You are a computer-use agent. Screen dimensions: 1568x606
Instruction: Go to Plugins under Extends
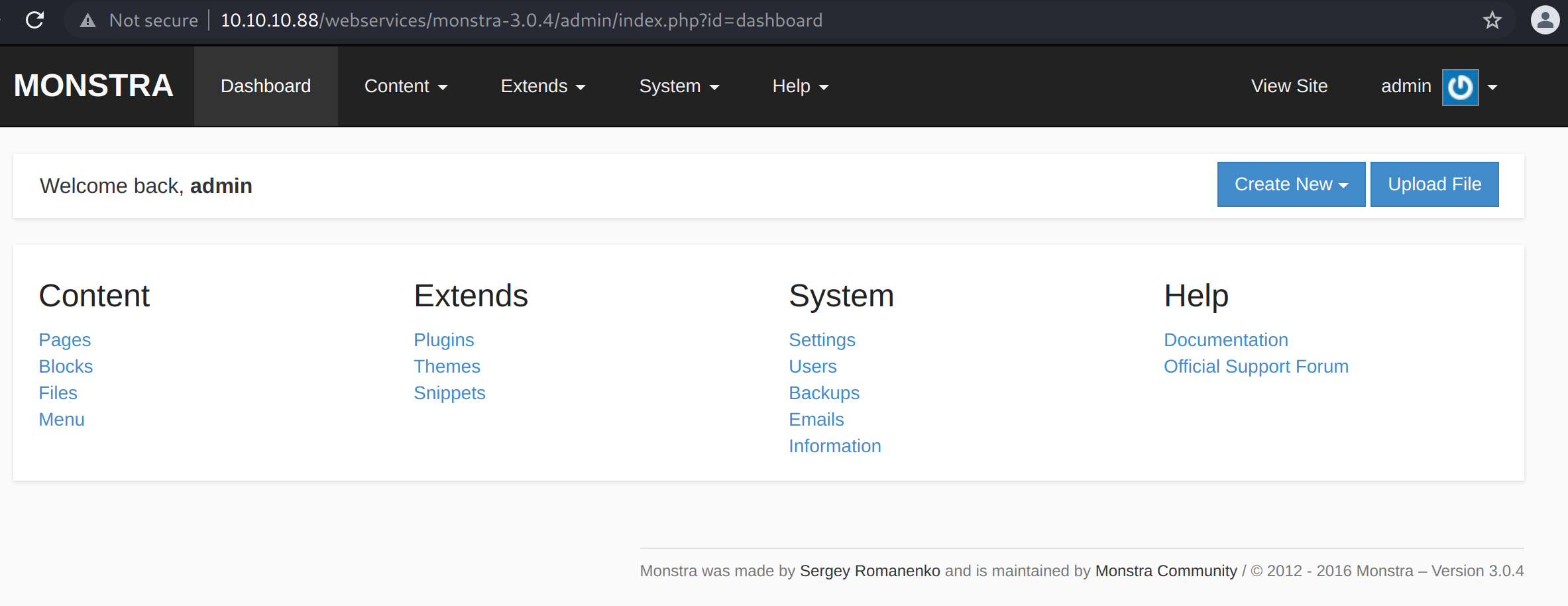pos(444,340)
